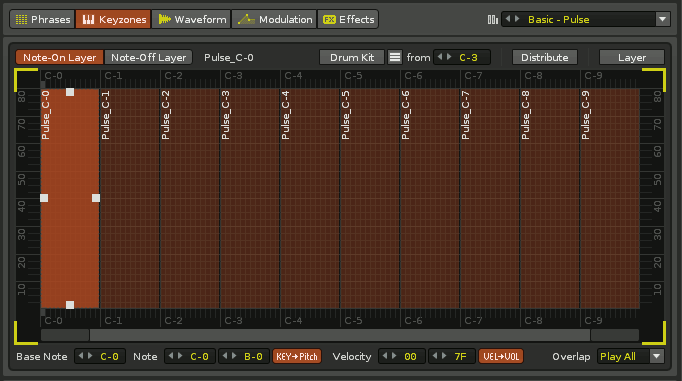Screen dimensions: 682x381
Task: Select the Pulse_C-6 keyzone
Action: 430,198
